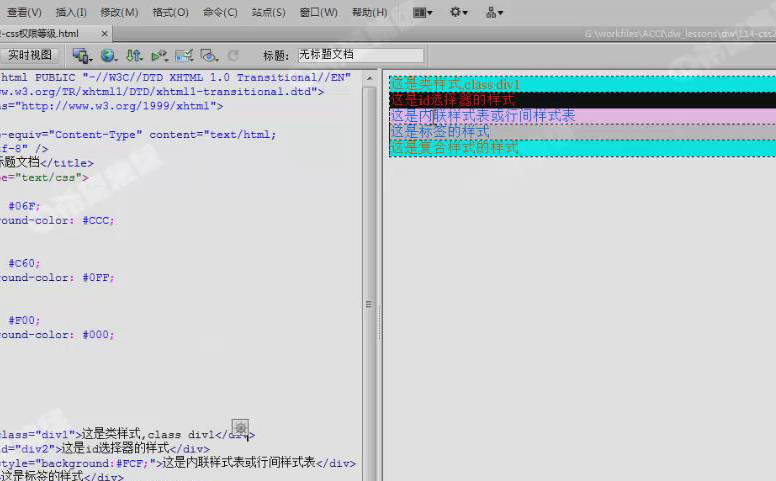
Task: Click the preview in browser globe icon
Action: tap(108, 56)
